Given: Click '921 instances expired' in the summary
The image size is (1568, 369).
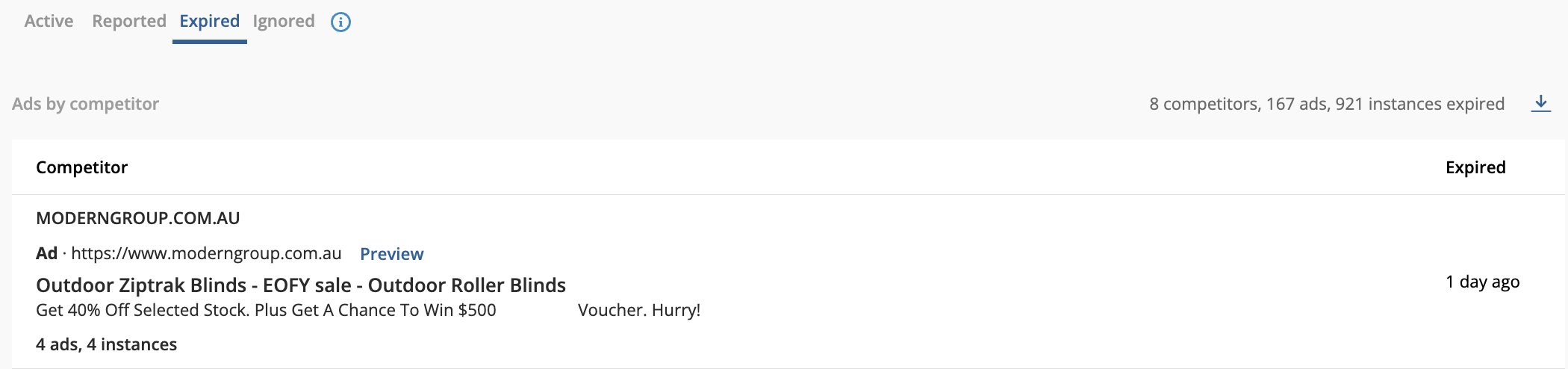Looking at the screenshot, I should (x=1419, y=104).
